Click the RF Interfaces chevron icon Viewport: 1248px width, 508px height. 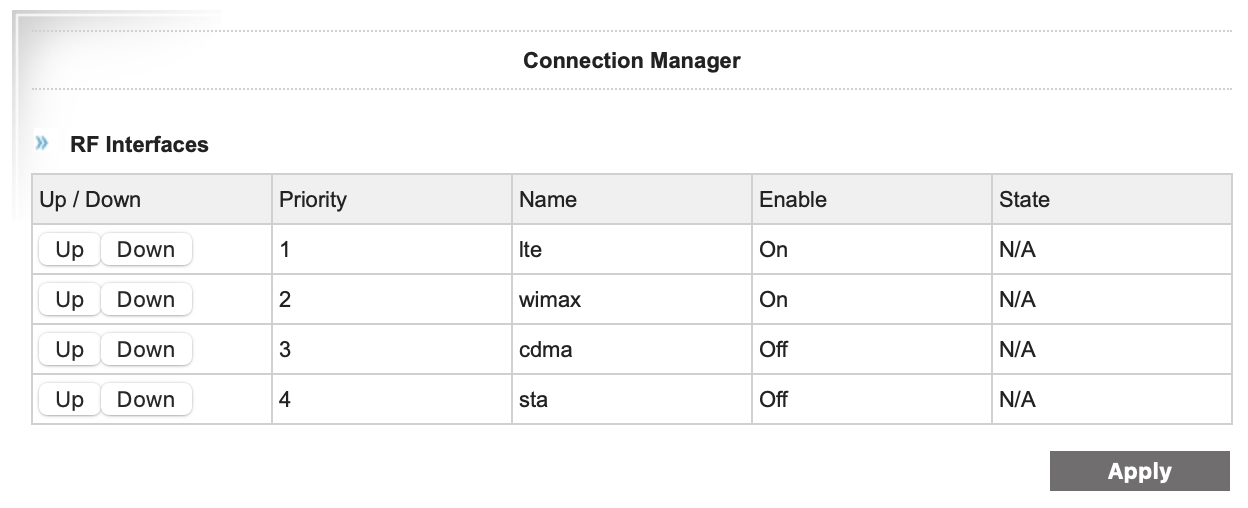click(42, 144)
